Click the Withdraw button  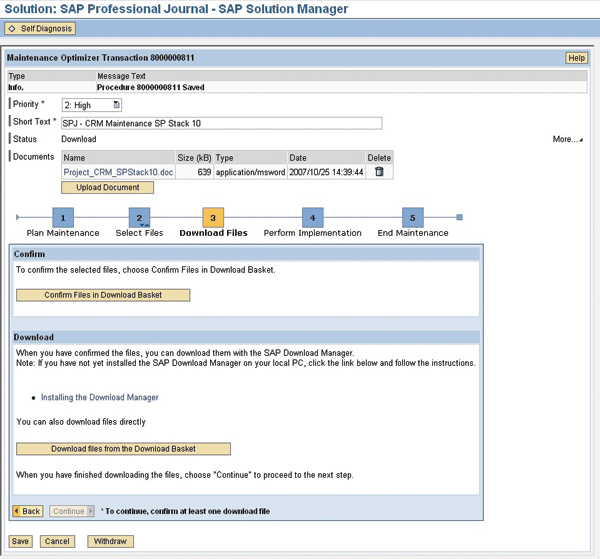[x=110, y=541]
